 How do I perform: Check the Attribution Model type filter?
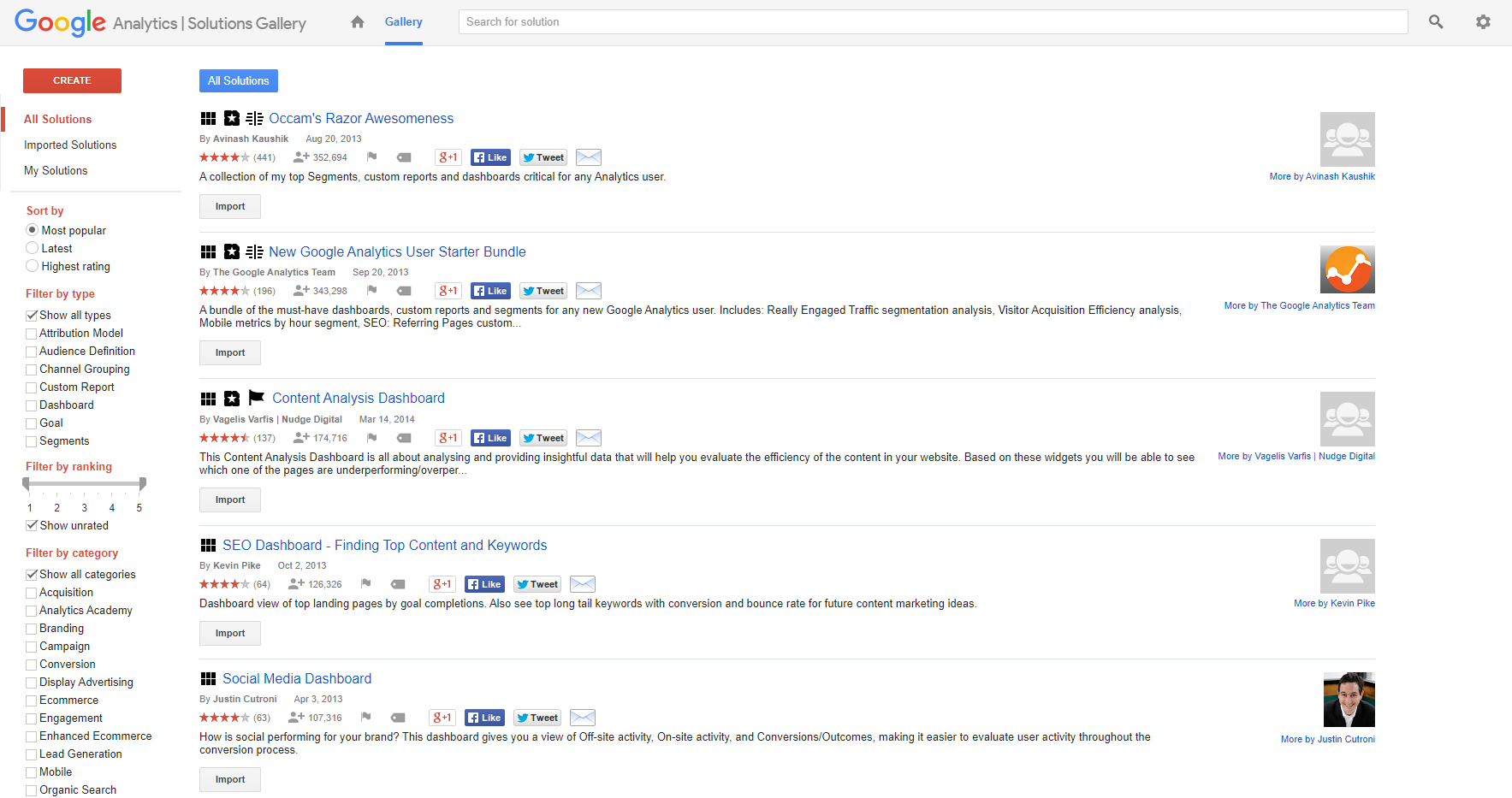click(x=32, y=334)
